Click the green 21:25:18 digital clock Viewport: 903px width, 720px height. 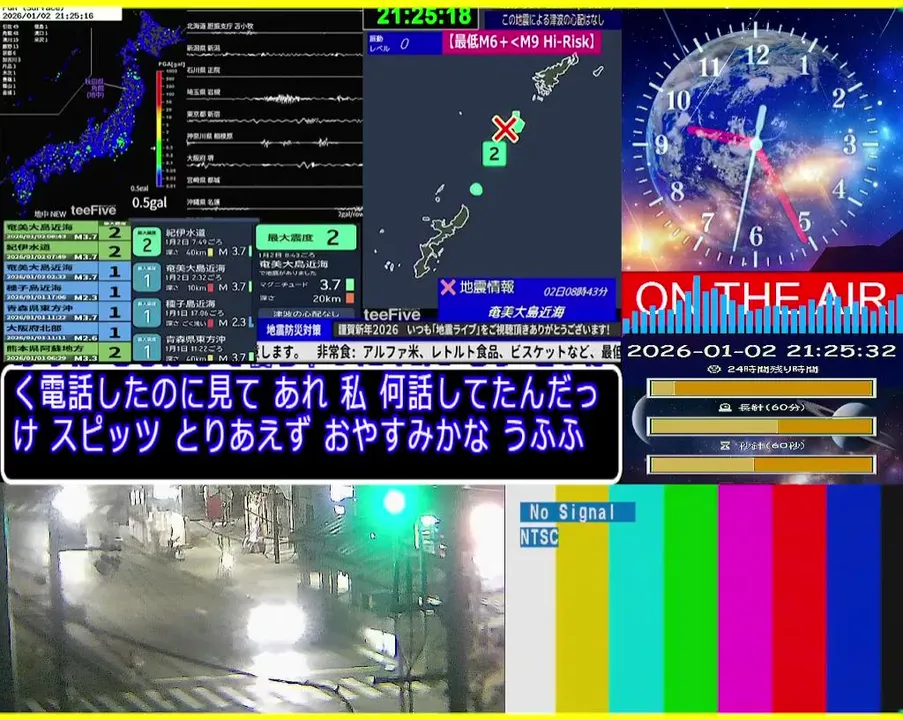(x=423, y=17)
